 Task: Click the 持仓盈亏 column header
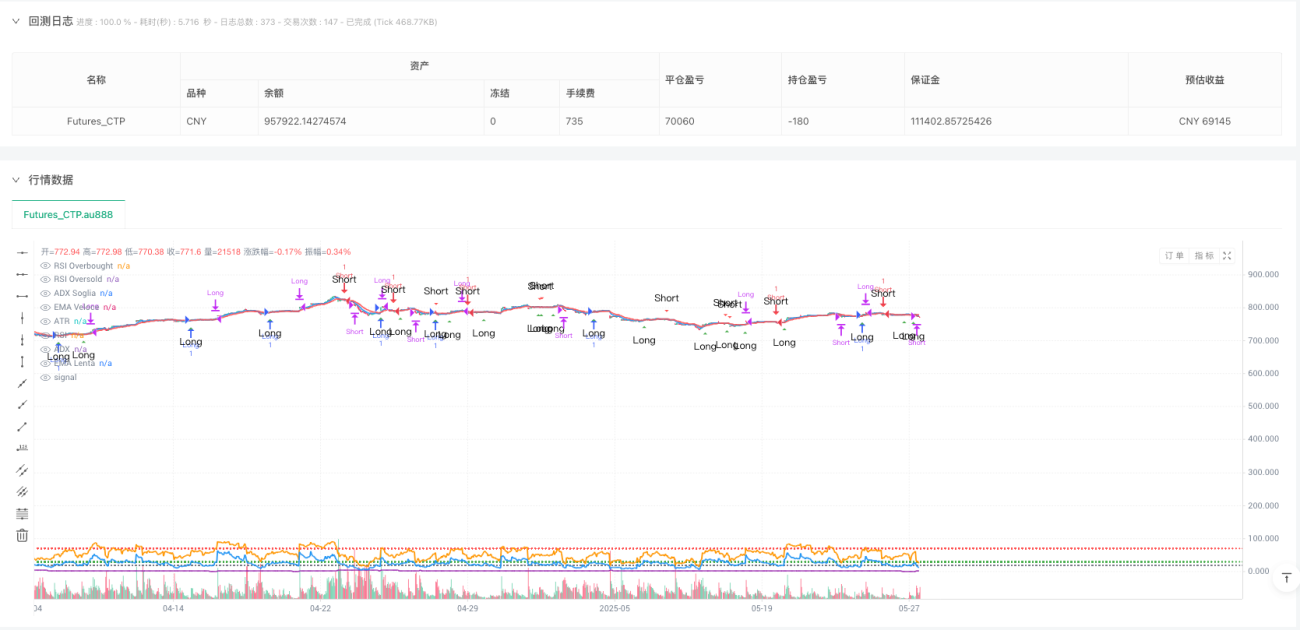coord(843,79)
